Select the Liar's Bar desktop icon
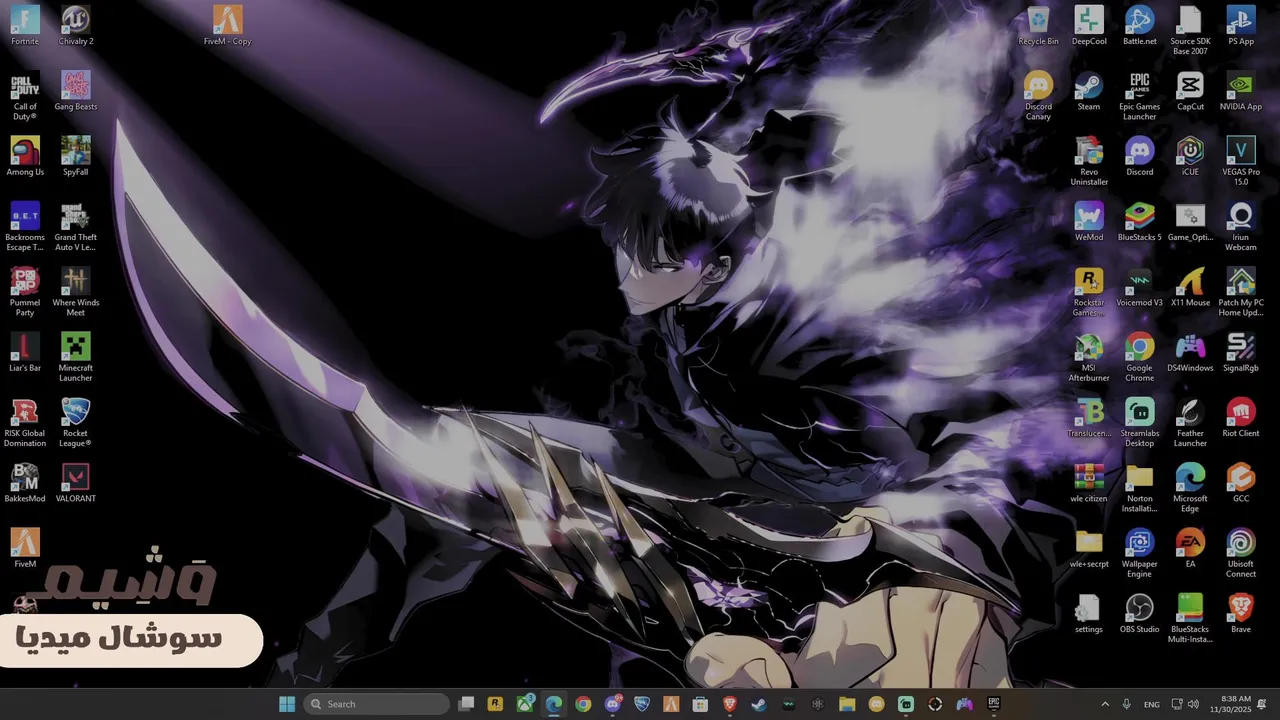 click(25, 352)
